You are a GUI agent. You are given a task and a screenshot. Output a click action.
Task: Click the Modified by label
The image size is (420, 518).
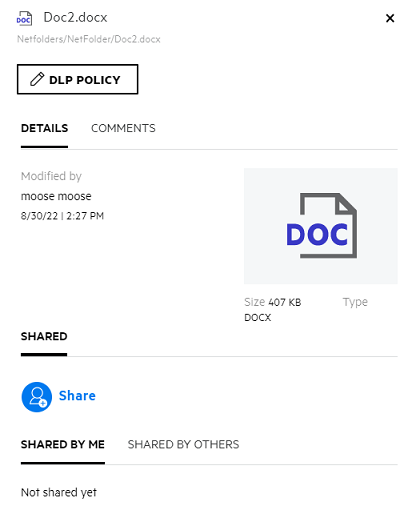pos(51,176)
